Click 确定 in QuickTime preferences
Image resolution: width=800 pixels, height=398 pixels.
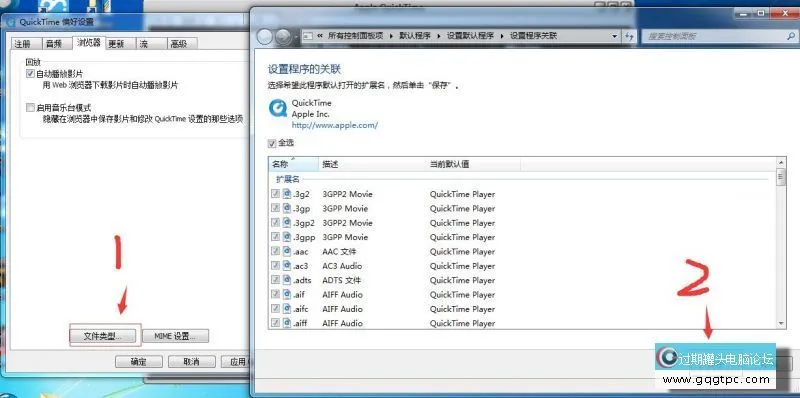(x=139, y=362)
